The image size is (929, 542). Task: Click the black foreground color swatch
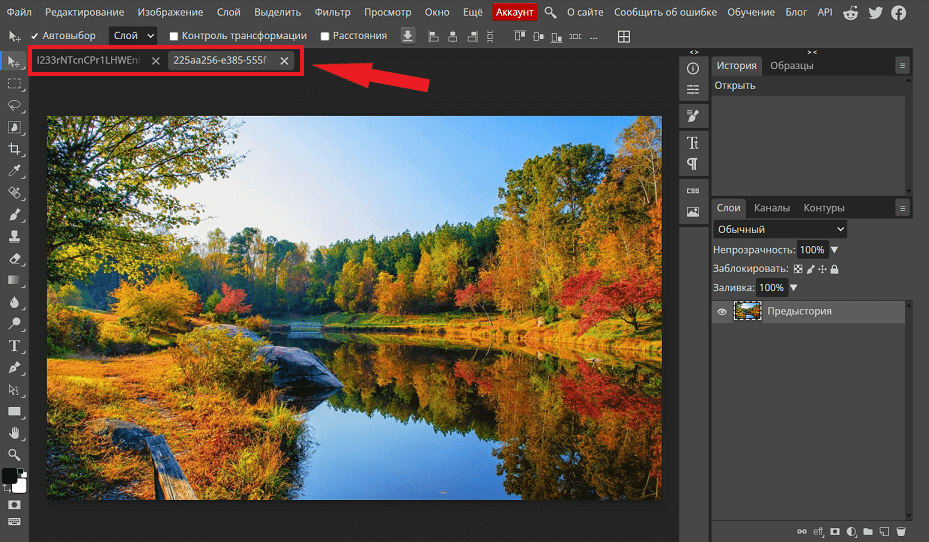(10, 476)
